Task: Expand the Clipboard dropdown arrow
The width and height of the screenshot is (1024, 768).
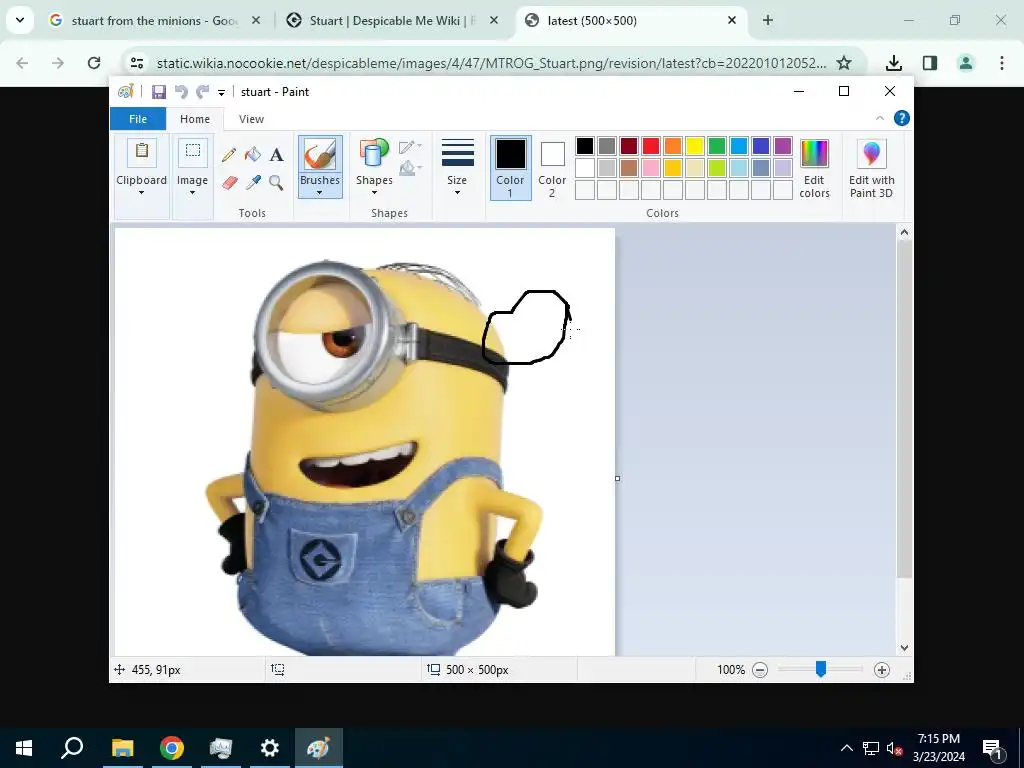Action: [x=141, y=193]
